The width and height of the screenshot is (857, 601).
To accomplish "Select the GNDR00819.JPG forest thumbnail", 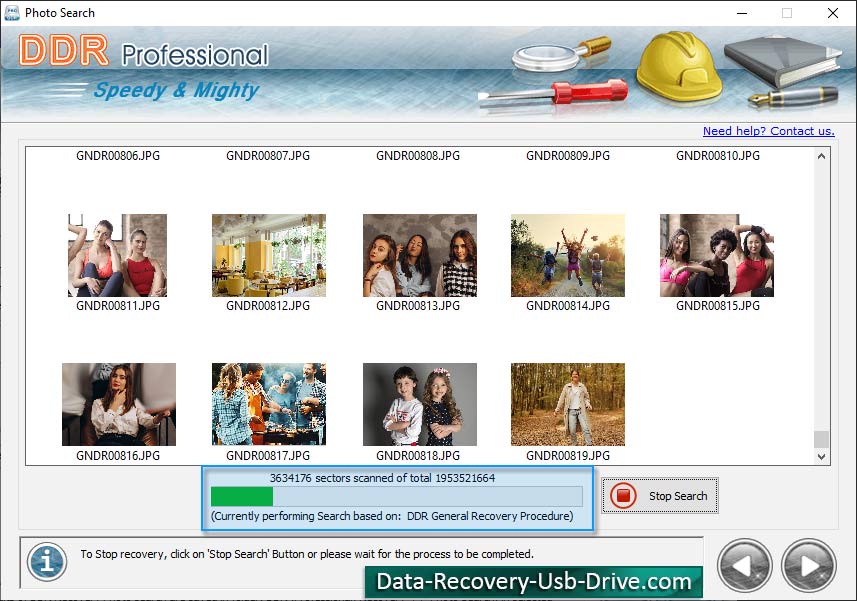I will (568, 404).
